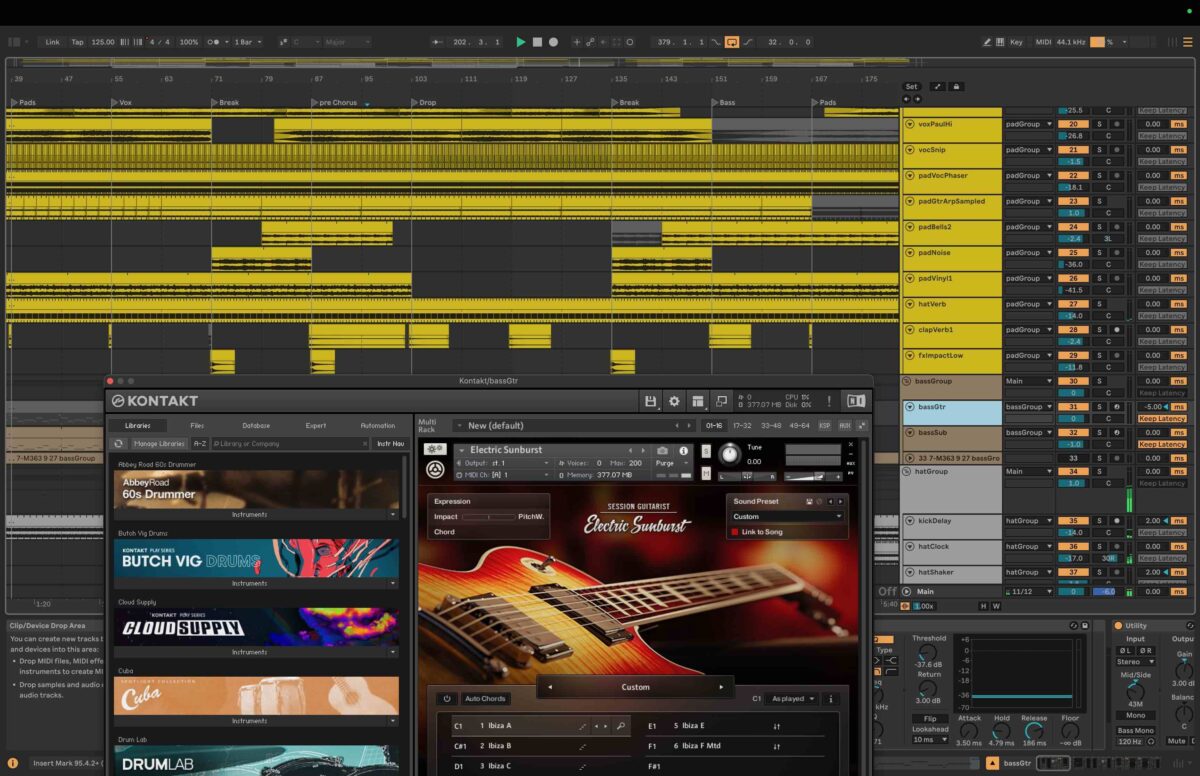Screen dimensions: 1200x776
Task: Open hatVerb track padGroup routing dropdown
Action: click(1029, 304)
